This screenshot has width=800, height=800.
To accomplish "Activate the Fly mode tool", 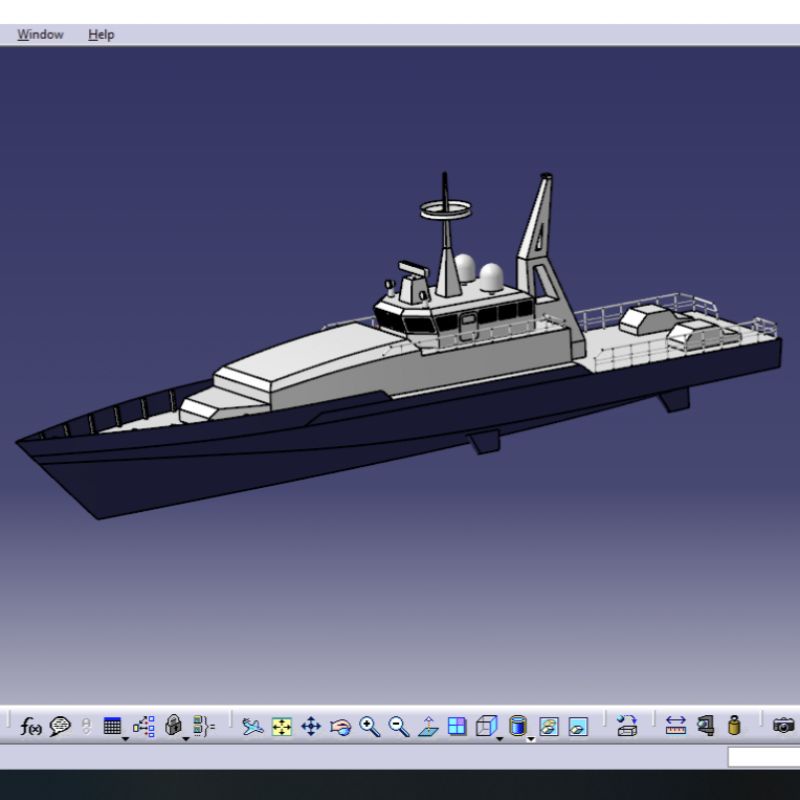I will pyautogui.click(x=252, y=727).
